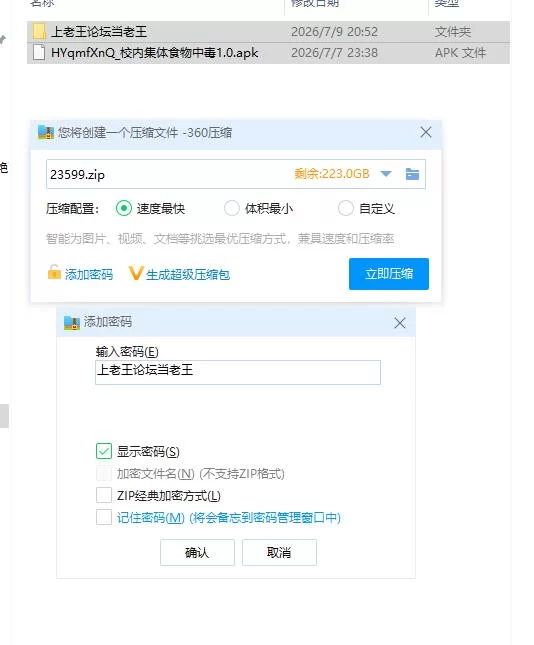
Task: Close the 您将创建一个压缩文件 dialog
Action: [426, 132]
